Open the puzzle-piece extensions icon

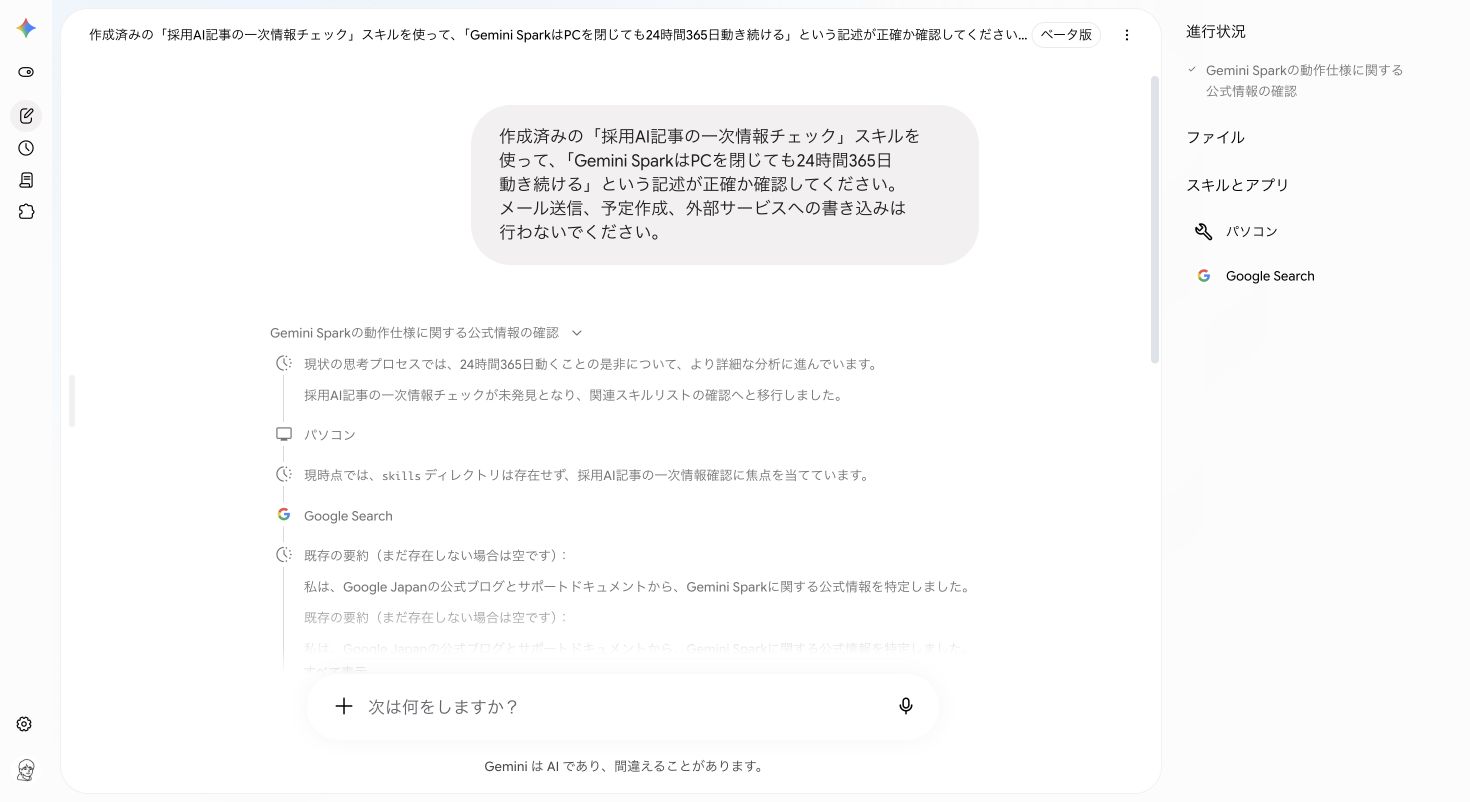[x=26, y=212]
